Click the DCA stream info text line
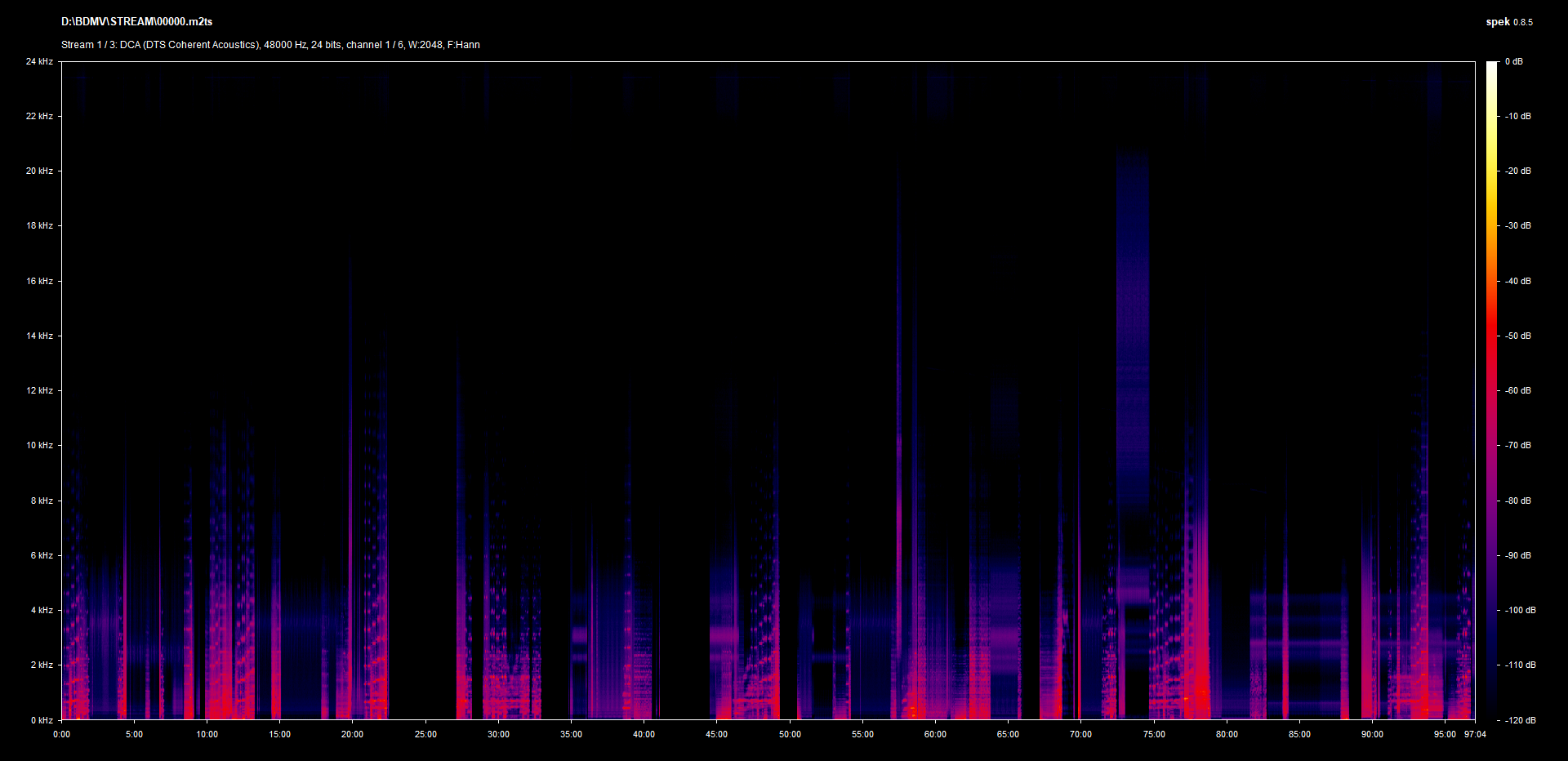Image resolution: width=1568 pixels, height=761 pixels. [270, 45]
